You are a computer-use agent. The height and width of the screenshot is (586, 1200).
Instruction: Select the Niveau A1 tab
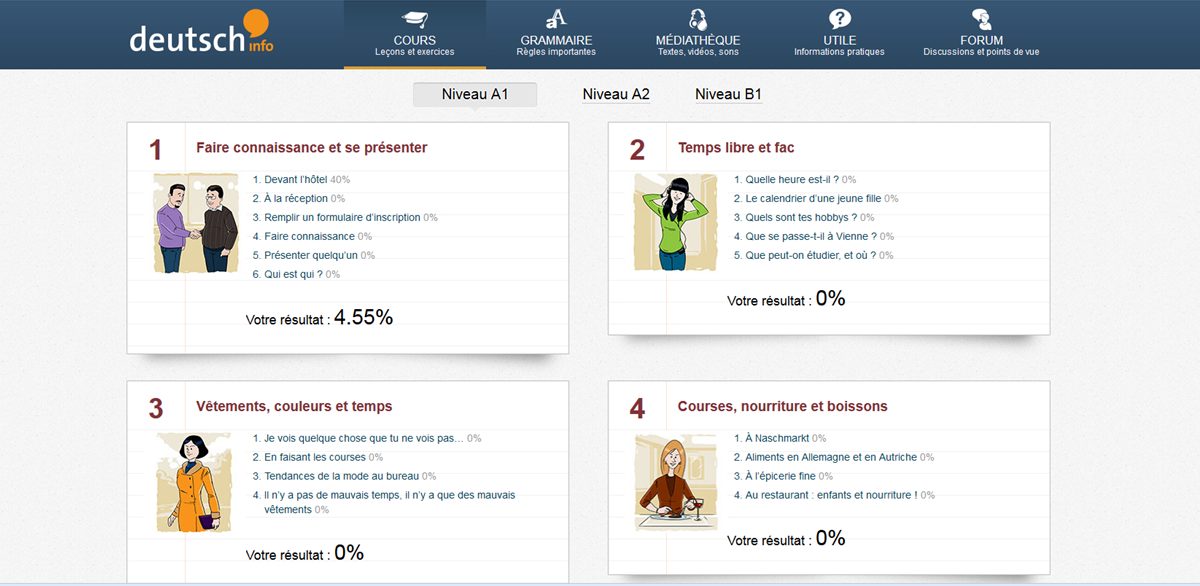coord(475,95)
